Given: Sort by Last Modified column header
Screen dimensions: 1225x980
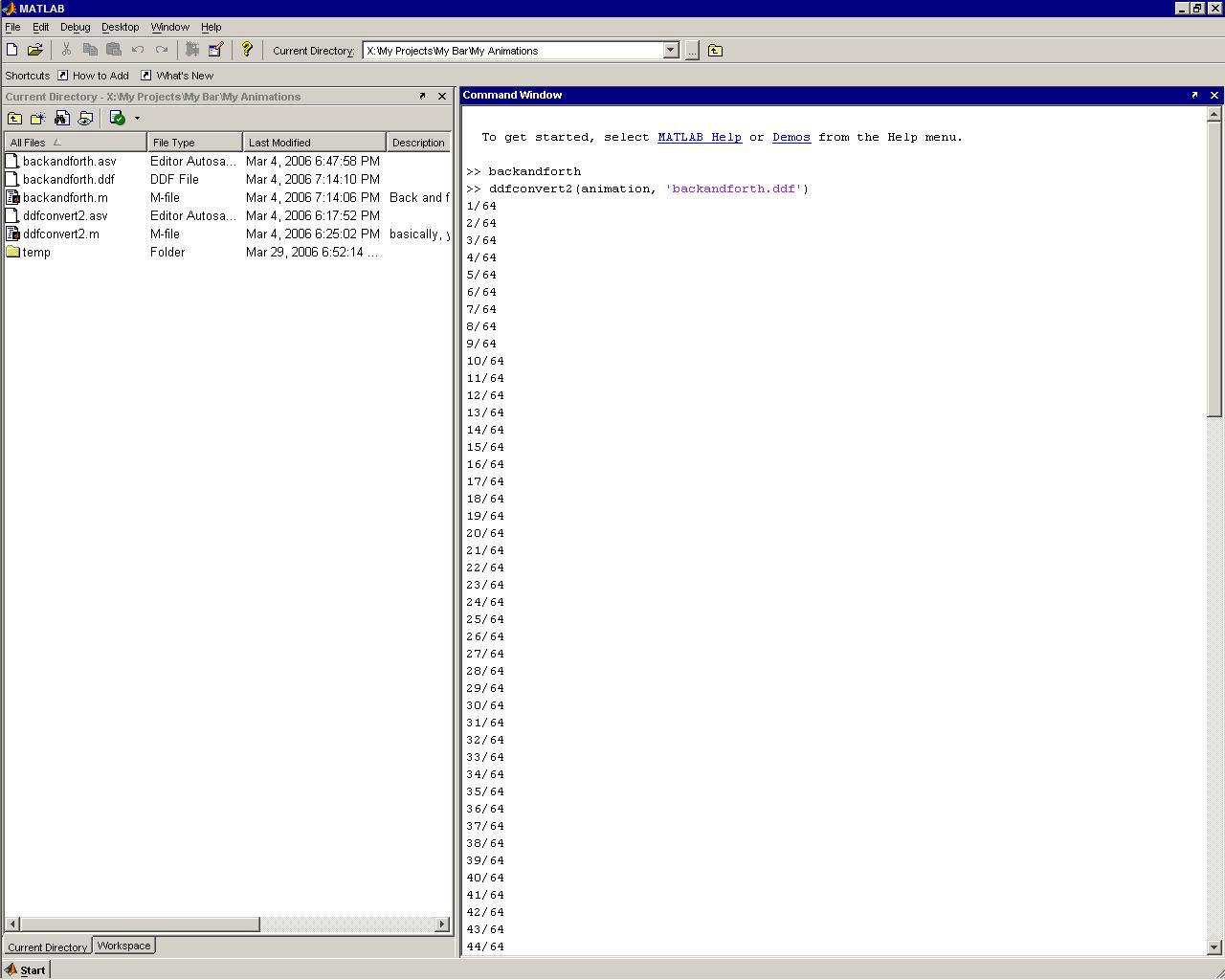Looking at the screenshot, I should (315, 143).
